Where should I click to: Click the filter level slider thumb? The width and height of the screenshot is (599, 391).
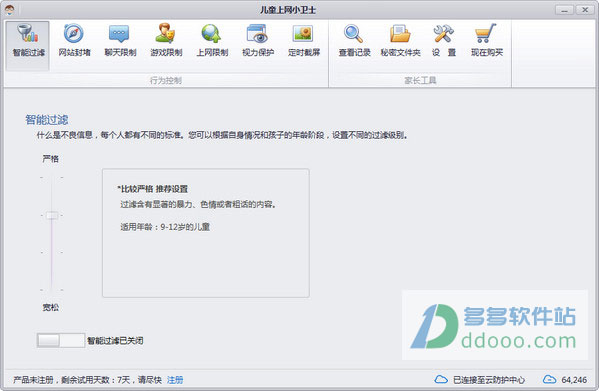(52, 216)
